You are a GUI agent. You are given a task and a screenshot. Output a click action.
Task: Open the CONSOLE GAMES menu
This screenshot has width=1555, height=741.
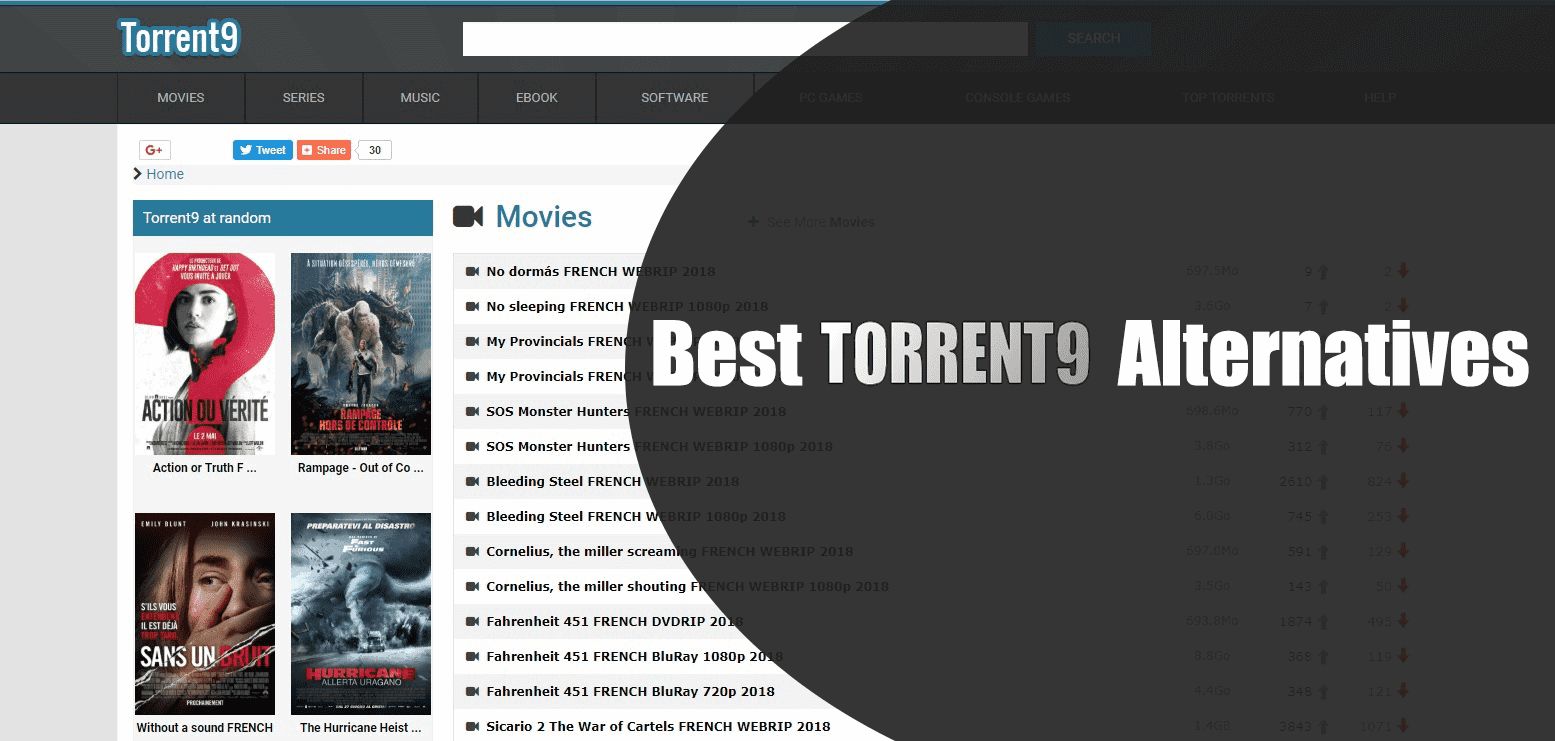click(1017, 98)
